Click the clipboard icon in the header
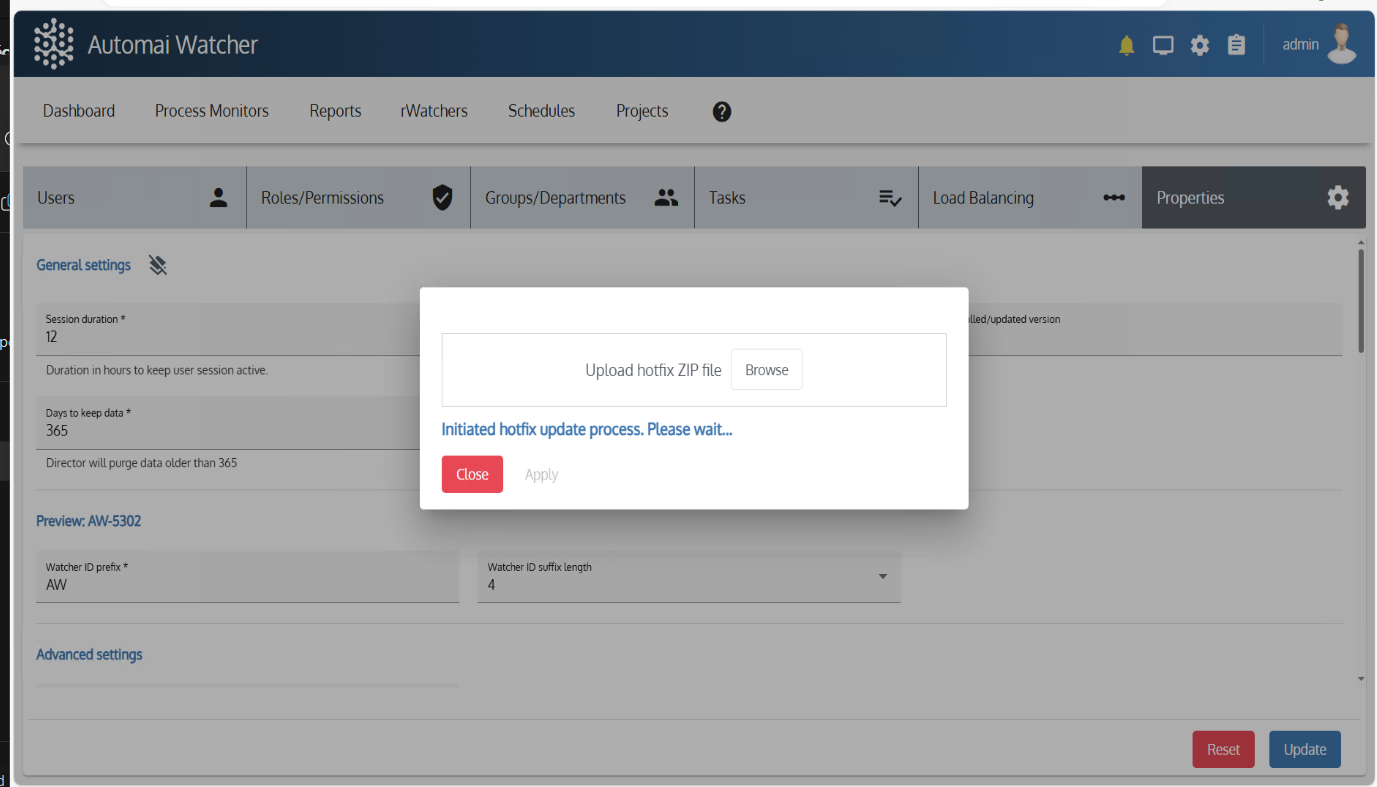The image size is (1377, 787). point(1237,45)
